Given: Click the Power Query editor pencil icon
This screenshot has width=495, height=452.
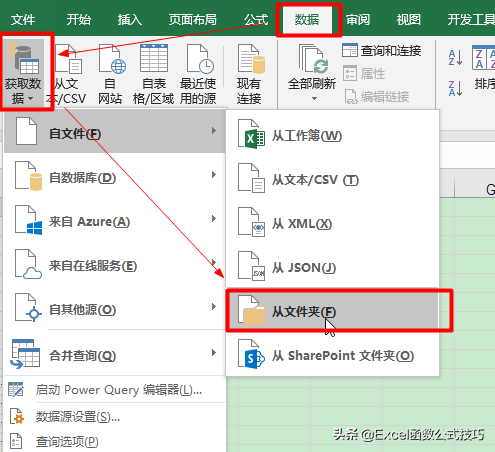Looking at the screenshot, I should [16, 389].
